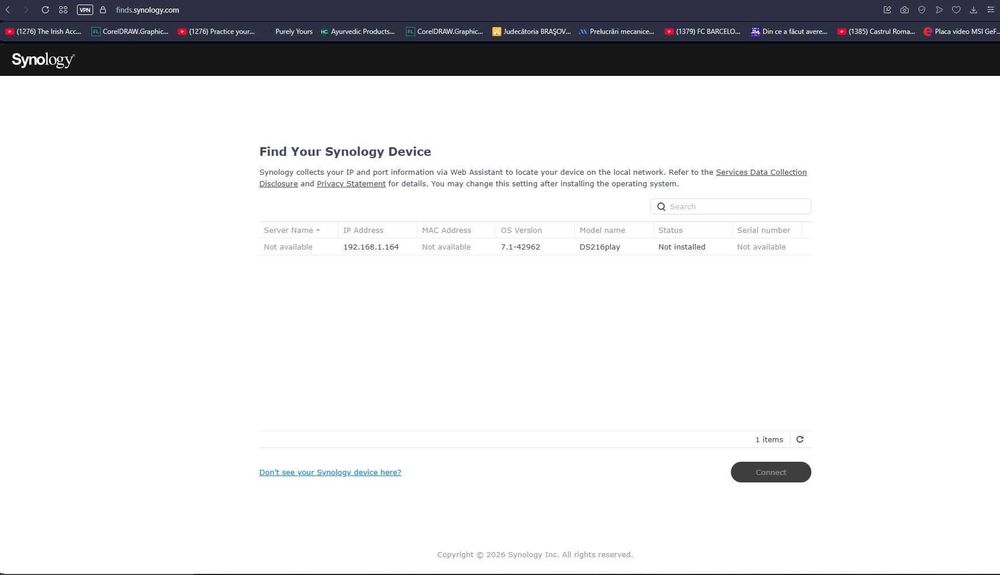Click the finds.synology.com address field

coord(147,10)
